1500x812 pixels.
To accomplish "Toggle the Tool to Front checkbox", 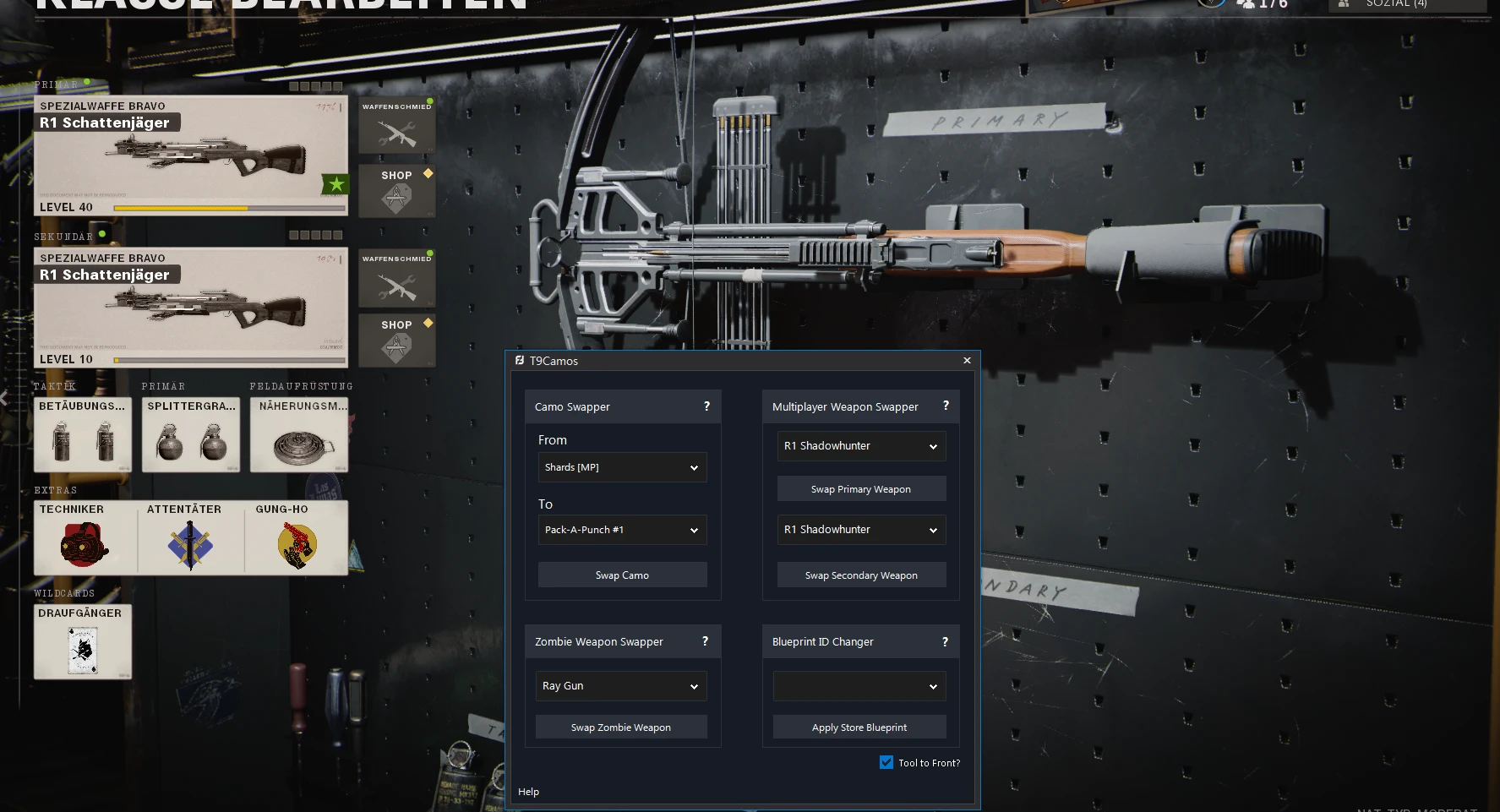I will (x=886, y=762).
